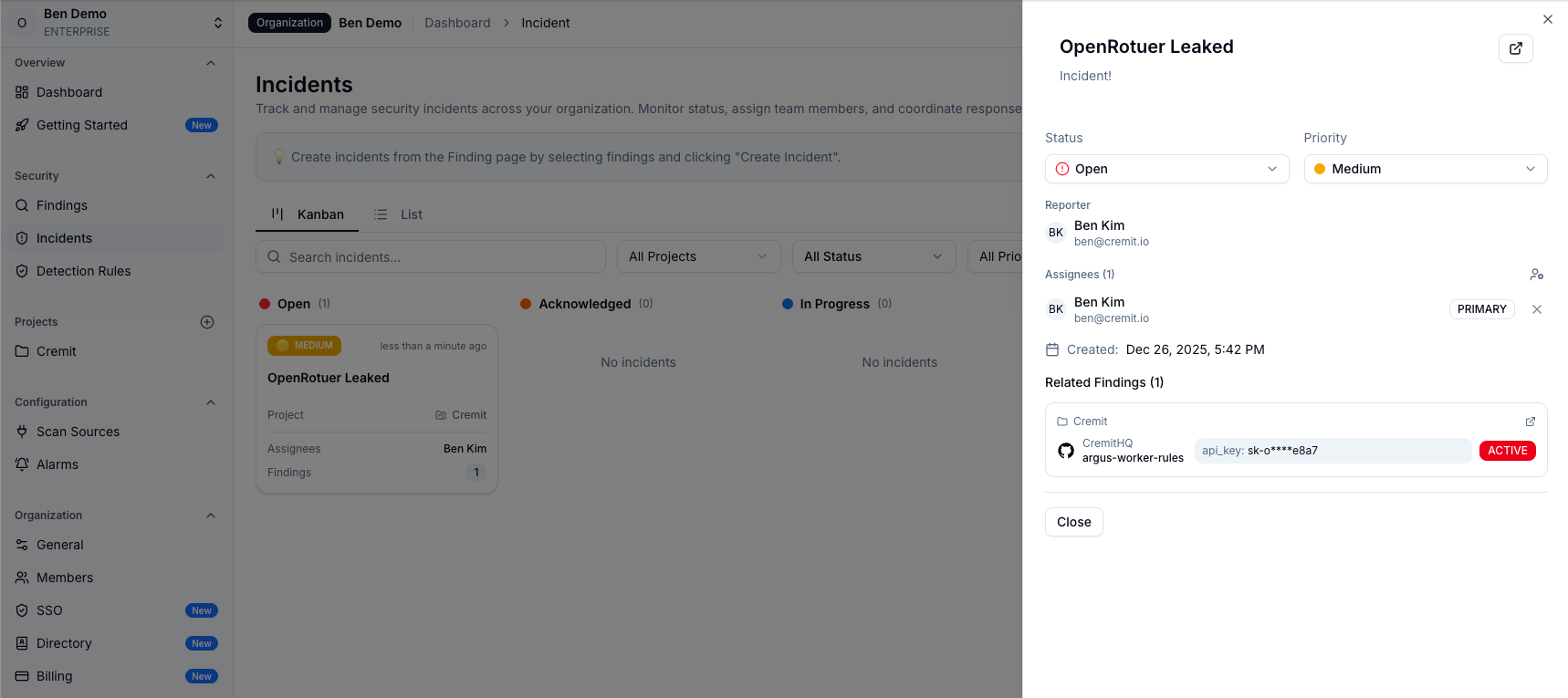Click the api_key sk-o****e8a7 field
Image resolution: width=1568 pixels, height=698 pixels.
1332,451
